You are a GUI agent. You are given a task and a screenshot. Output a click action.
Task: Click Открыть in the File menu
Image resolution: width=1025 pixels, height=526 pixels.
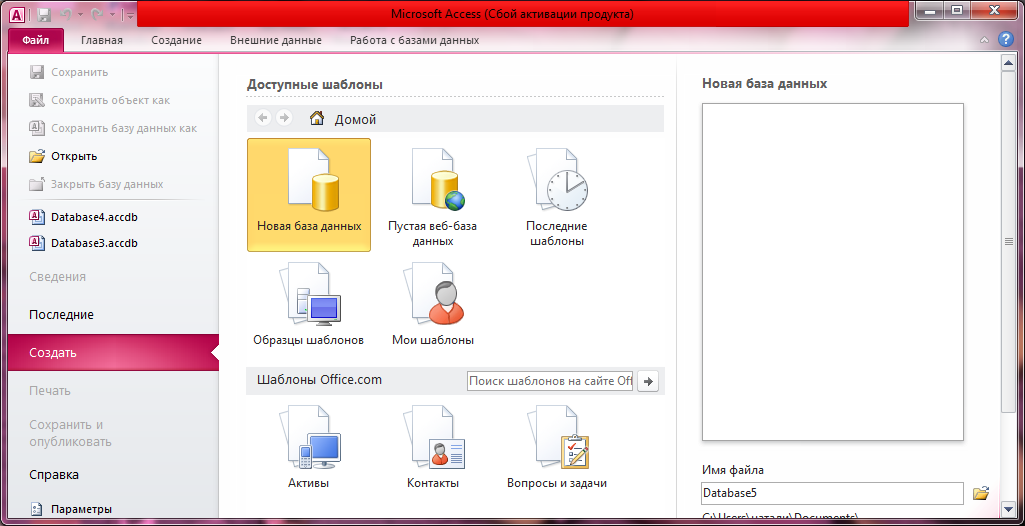[63, 156]
